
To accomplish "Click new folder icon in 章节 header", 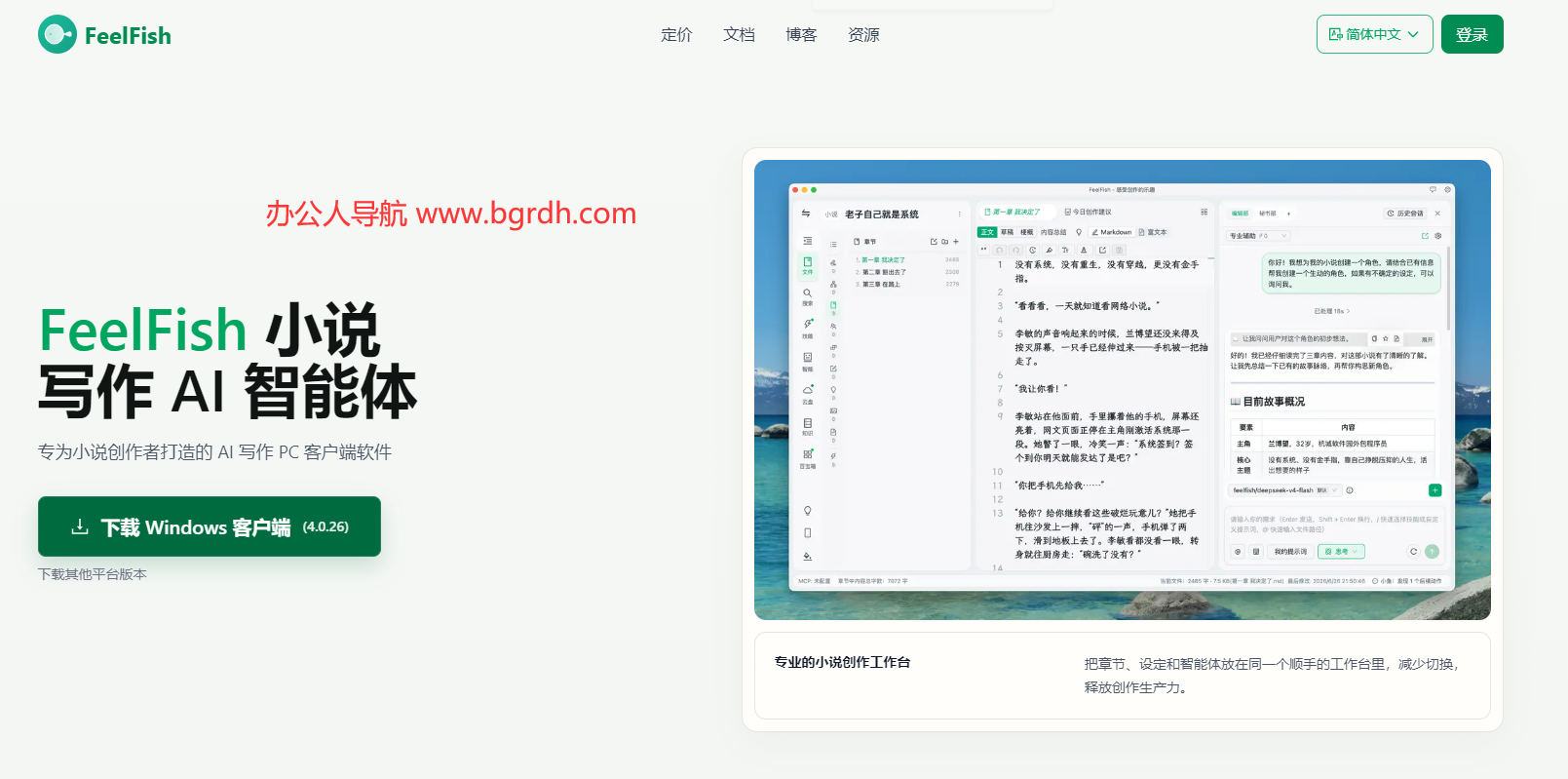I will pos(944,242).
